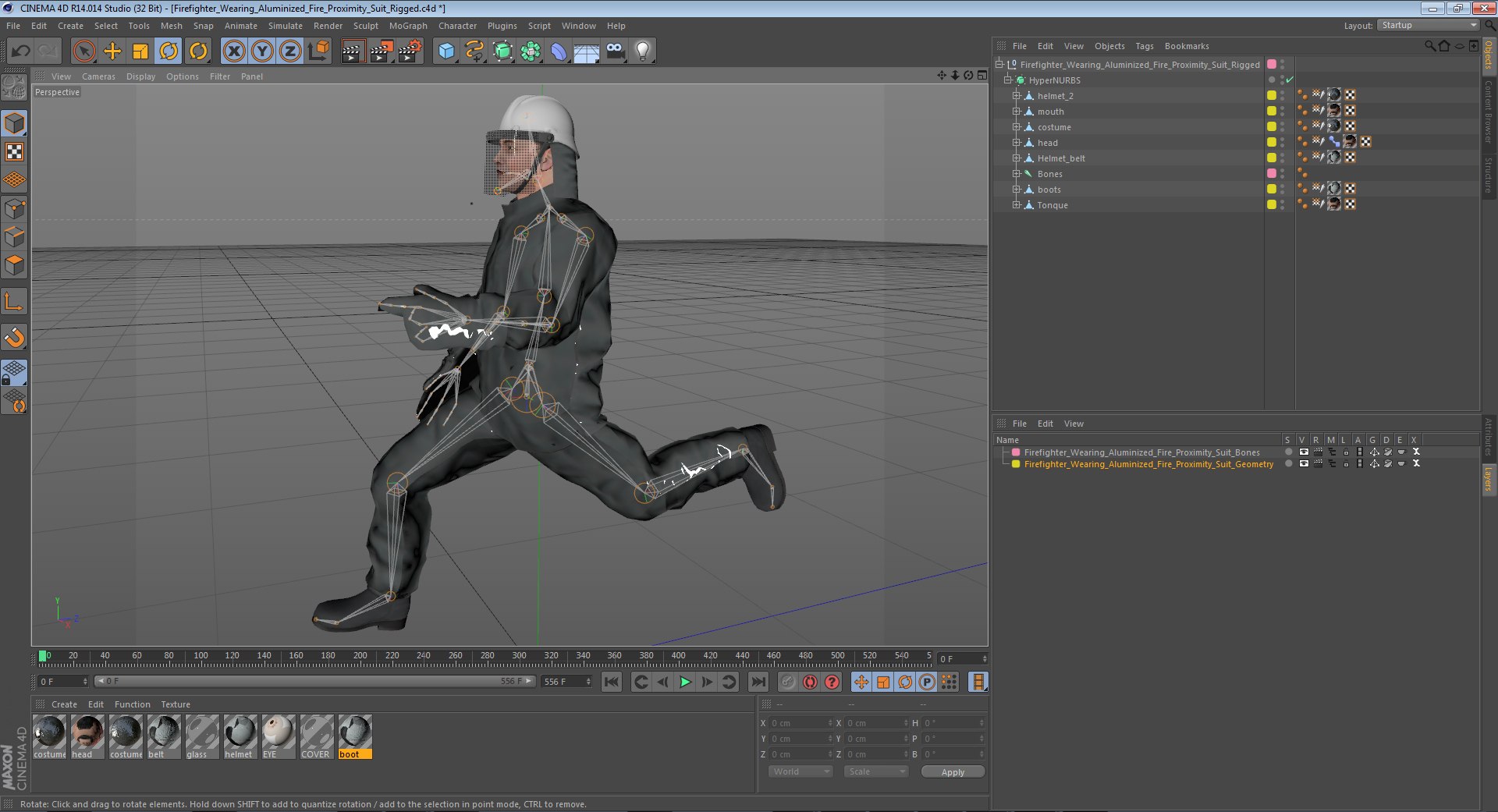Open spline pen tools icon
Viewport: 1498px width, 812px height.
tap(474, 51)
